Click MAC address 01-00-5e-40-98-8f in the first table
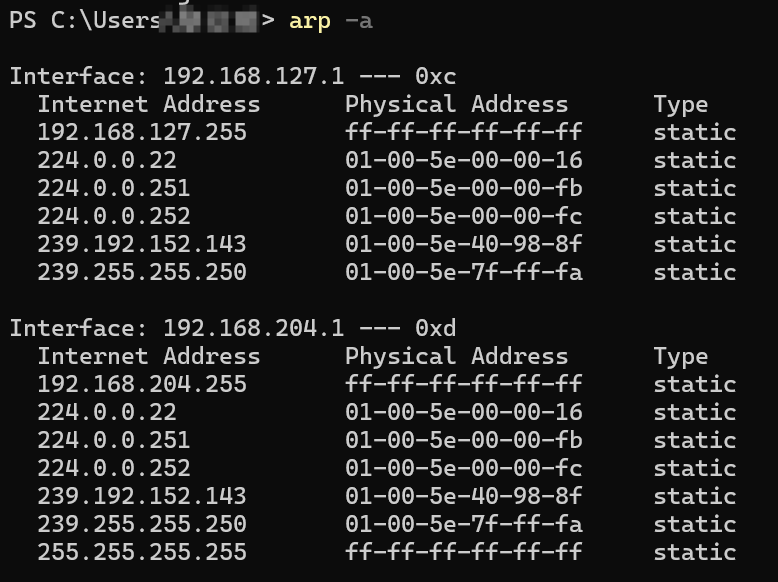Screen dimensions: 778x582 [463, 244]
